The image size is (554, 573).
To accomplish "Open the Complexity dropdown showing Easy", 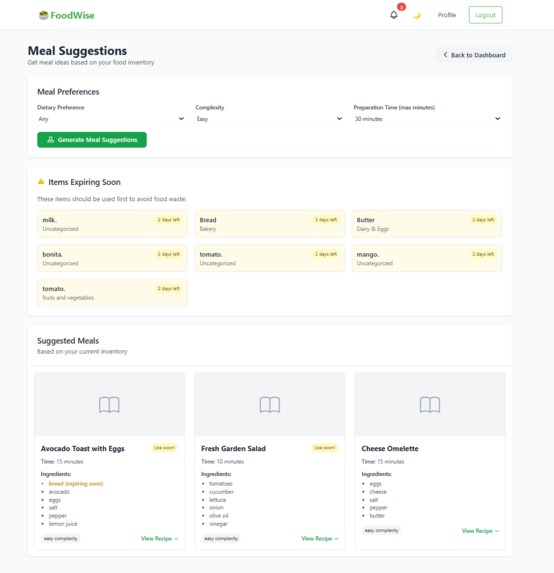I will (x=269, y=118).
